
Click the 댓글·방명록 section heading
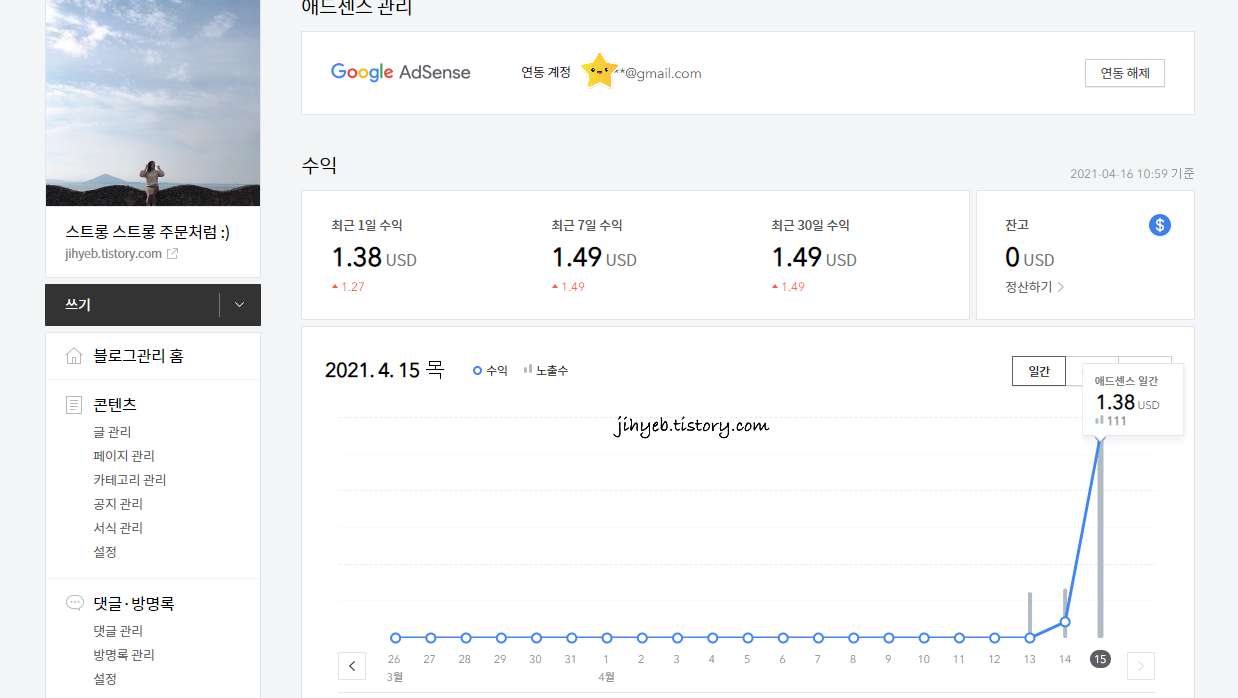coord(134,604)
